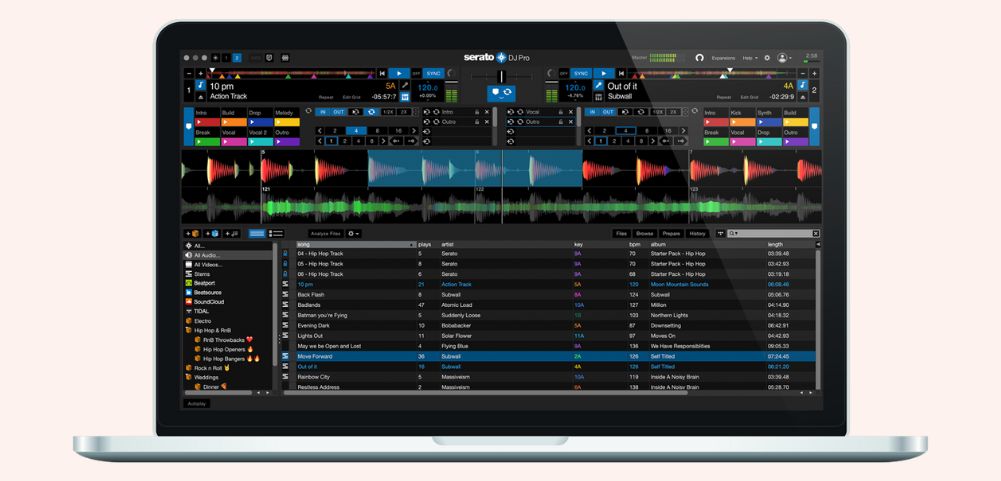The width and height of the screenshot is (1001, 481).
Task: Play deck 1 track 10 pm
Action: click(399, 73)
